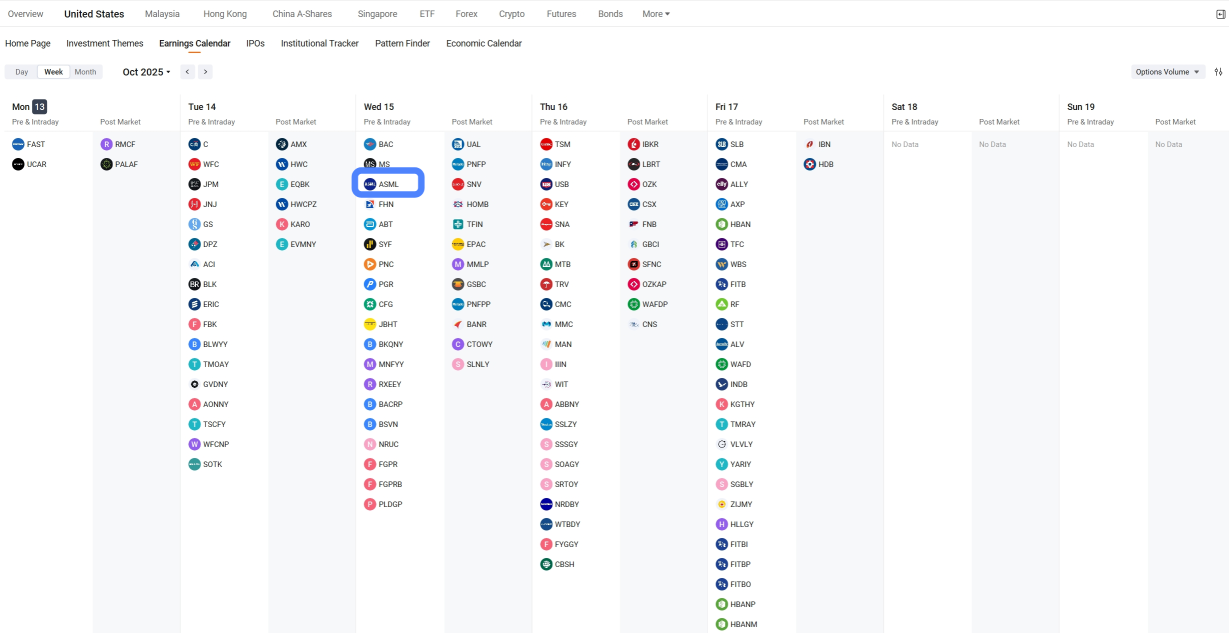Open the Singapore market tab

point(377,14)
